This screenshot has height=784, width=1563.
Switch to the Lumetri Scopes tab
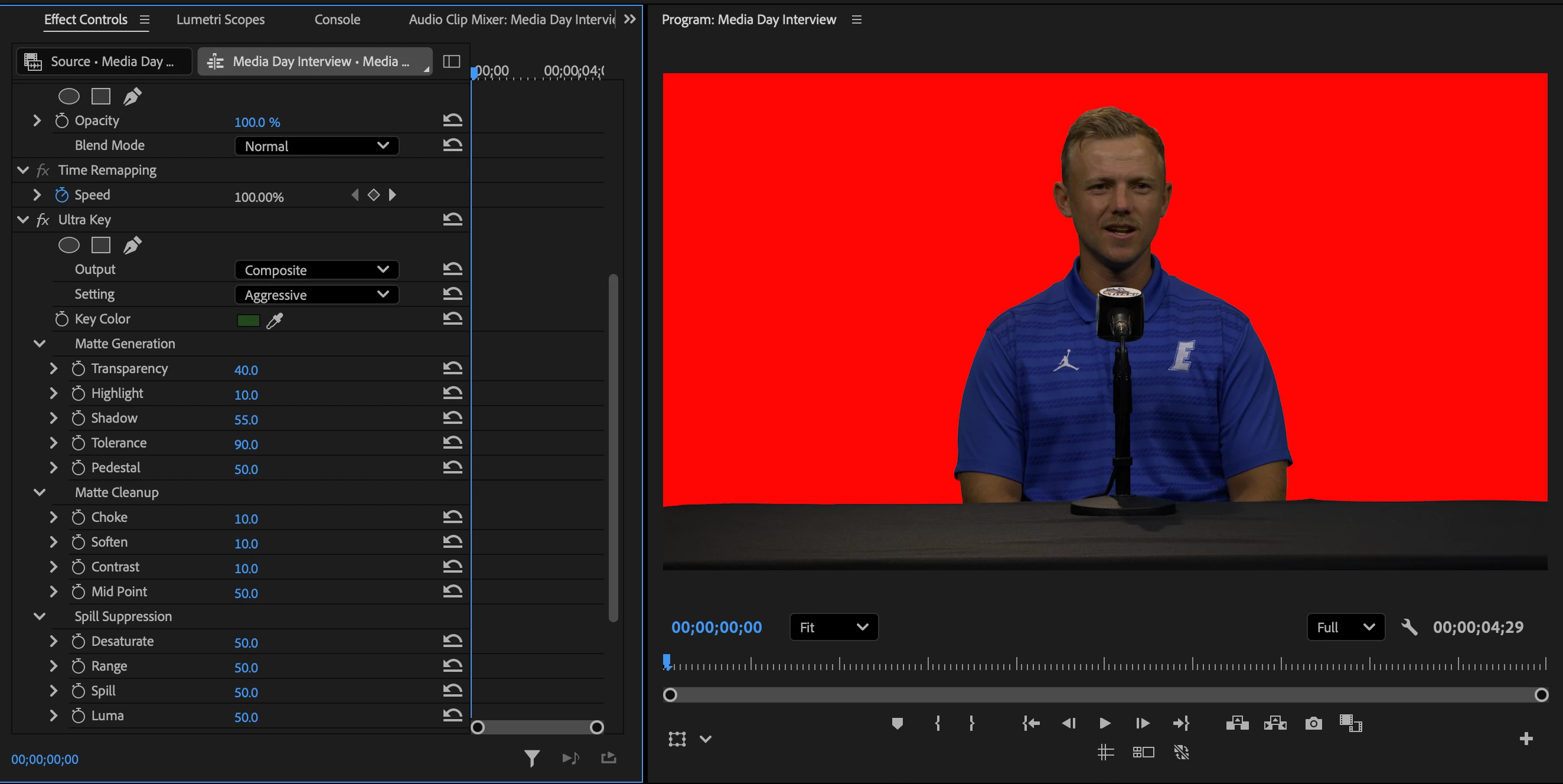coord(220,19)
